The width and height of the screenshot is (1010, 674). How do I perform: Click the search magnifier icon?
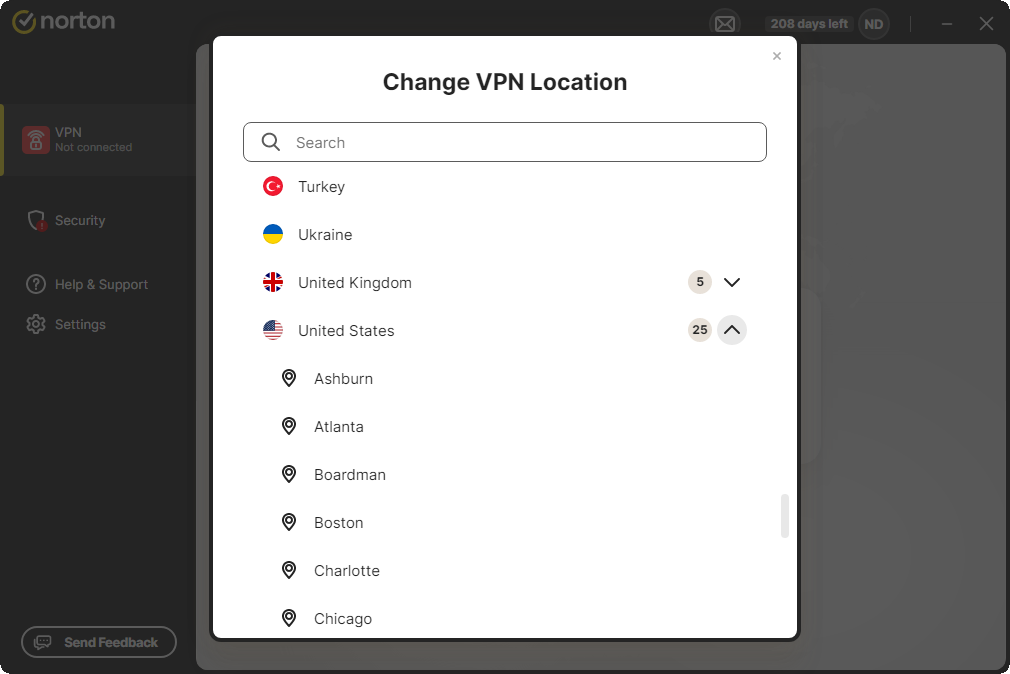271,143
